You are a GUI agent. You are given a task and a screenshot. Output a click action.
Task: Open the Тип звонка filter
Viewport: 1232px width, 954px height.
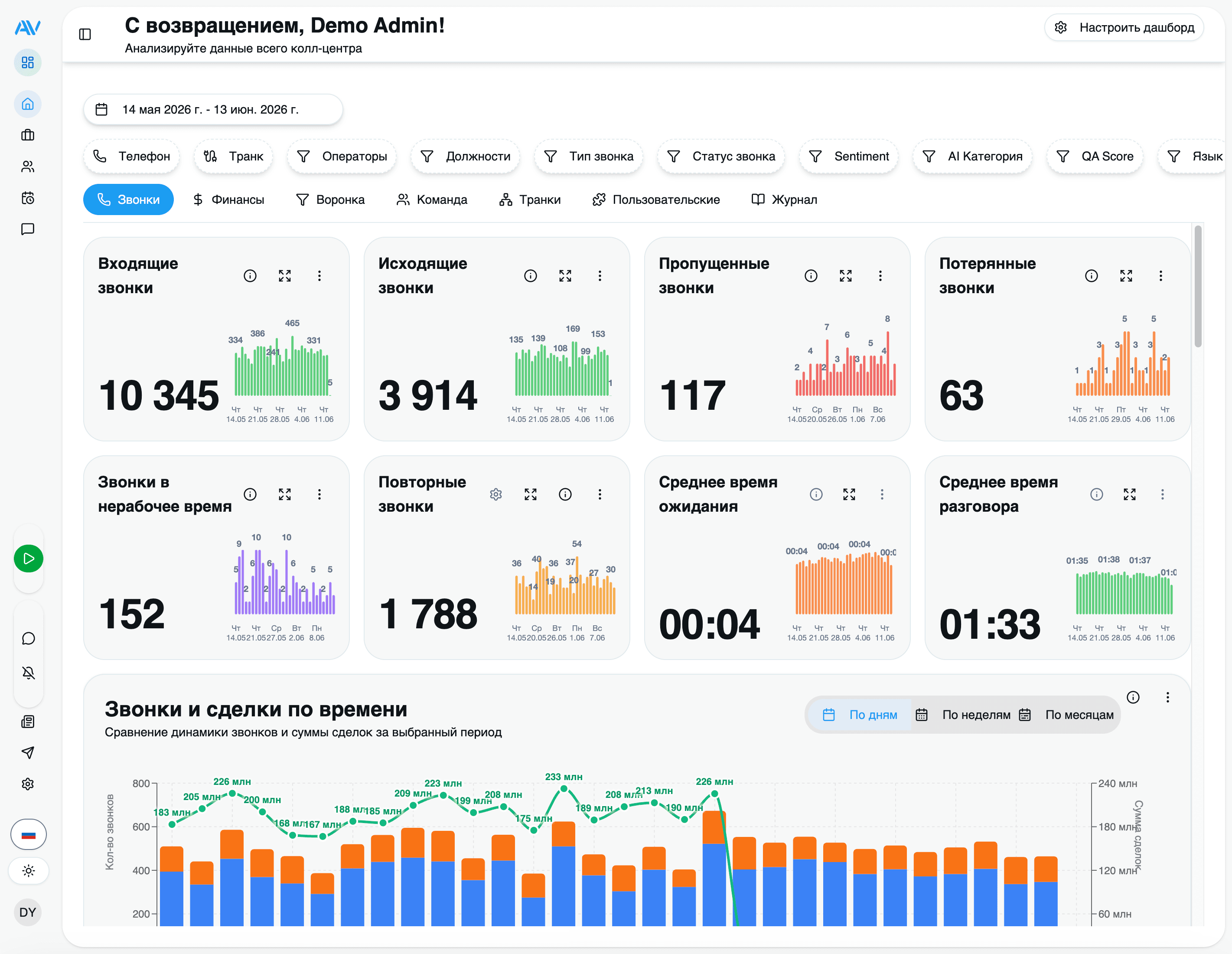589,156
